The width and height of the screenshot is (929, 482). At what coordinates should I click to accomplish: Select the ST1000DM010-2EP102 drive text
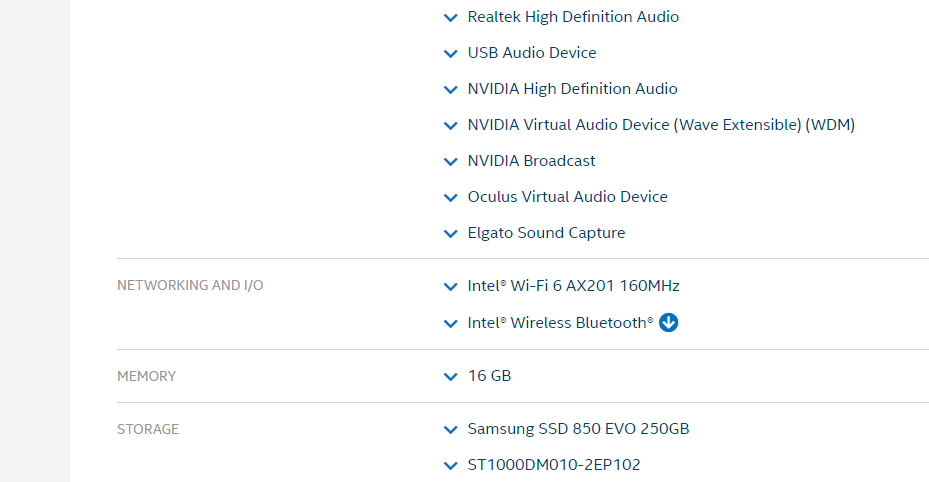coord(553,465)
